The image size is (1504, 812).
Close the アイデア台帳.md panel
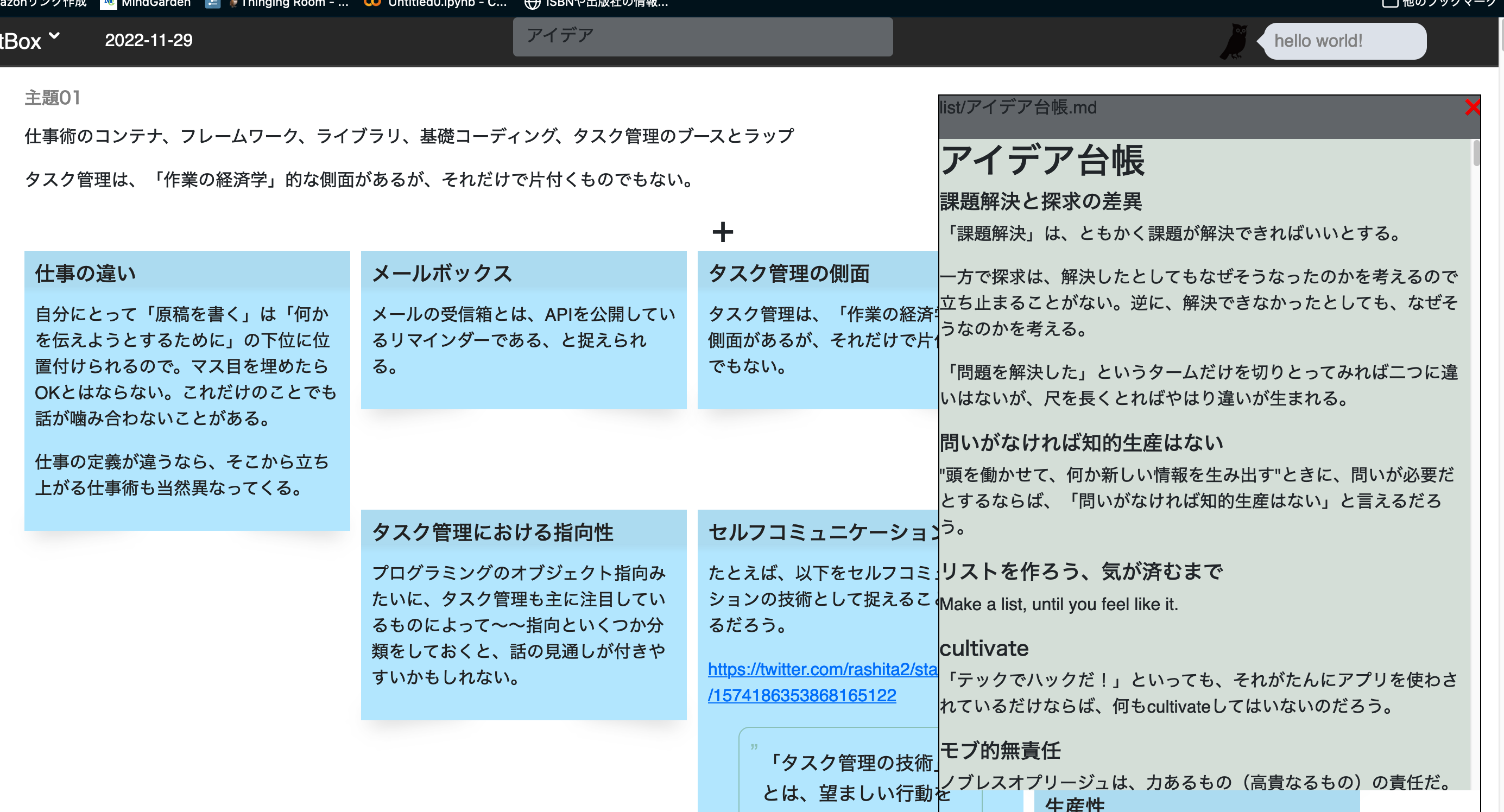[x=1474, y=107]
